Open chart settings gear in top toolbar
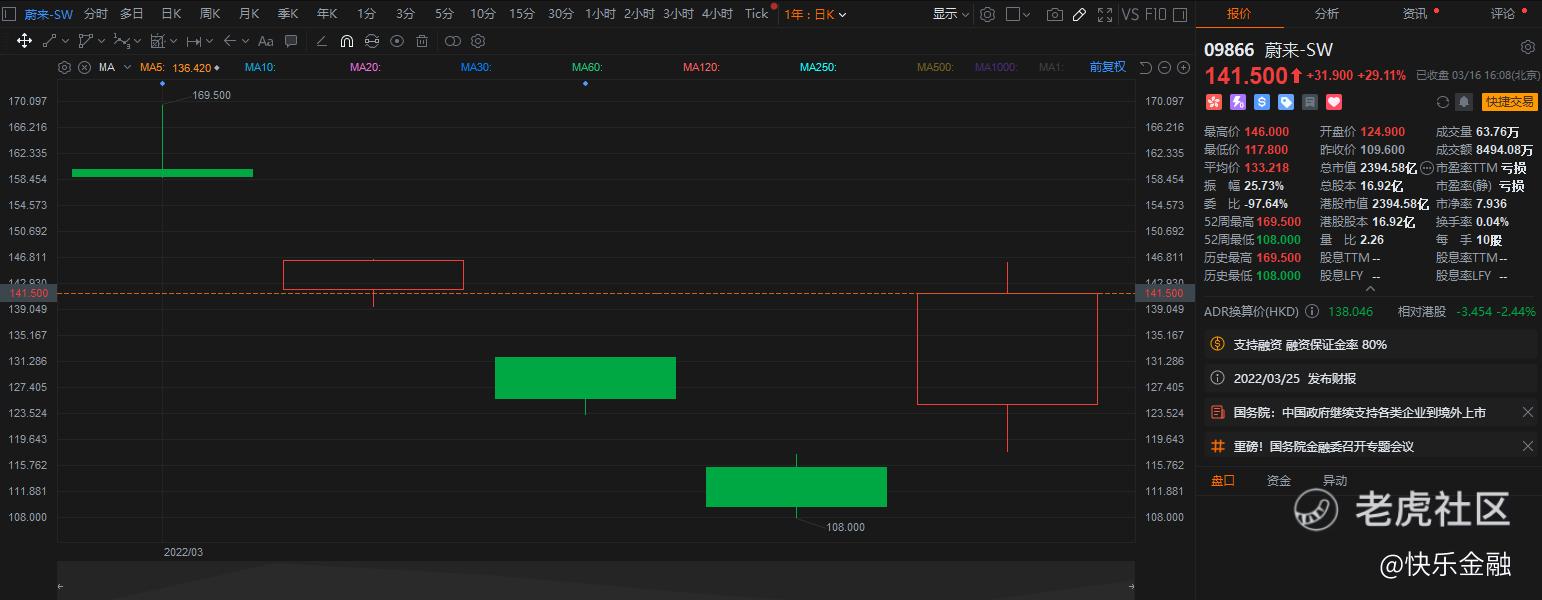 [x=988, y=14]
